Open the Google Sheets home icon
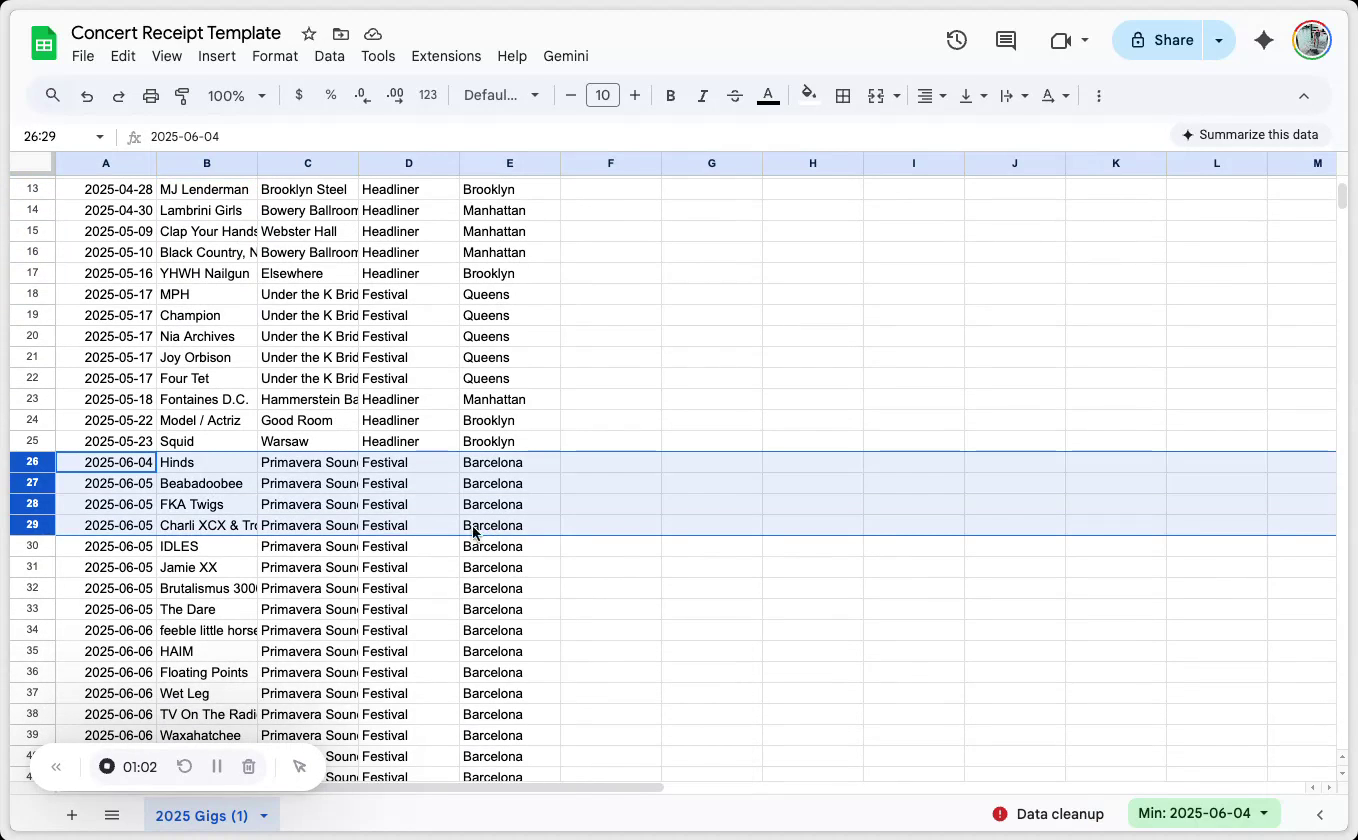Screen dimensions: 1358x840 44,44
